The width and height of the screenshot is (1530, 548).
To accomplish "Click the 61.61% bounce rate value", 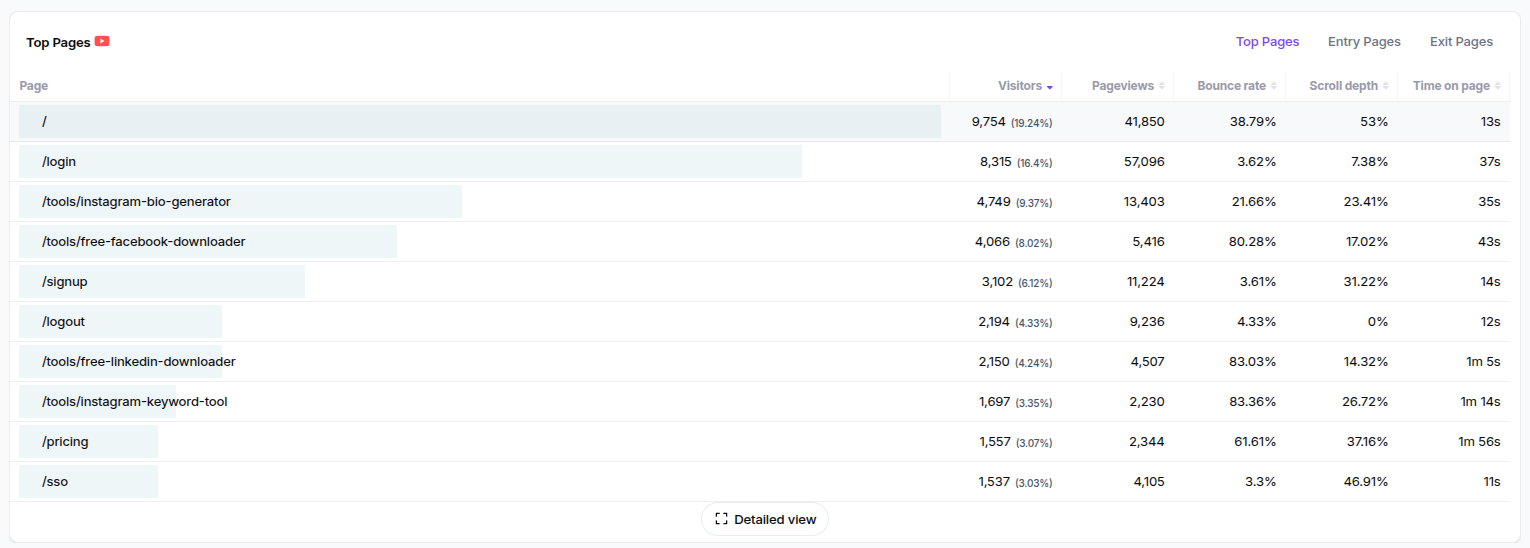I will click(x=1255, y=441).
